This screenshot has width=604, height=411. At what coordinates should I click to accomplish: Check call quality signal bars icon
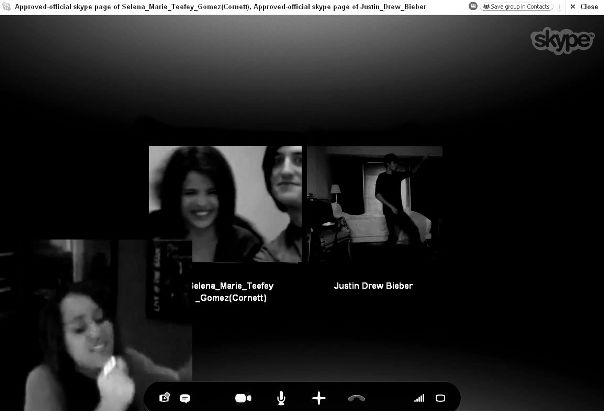(419, 398)
